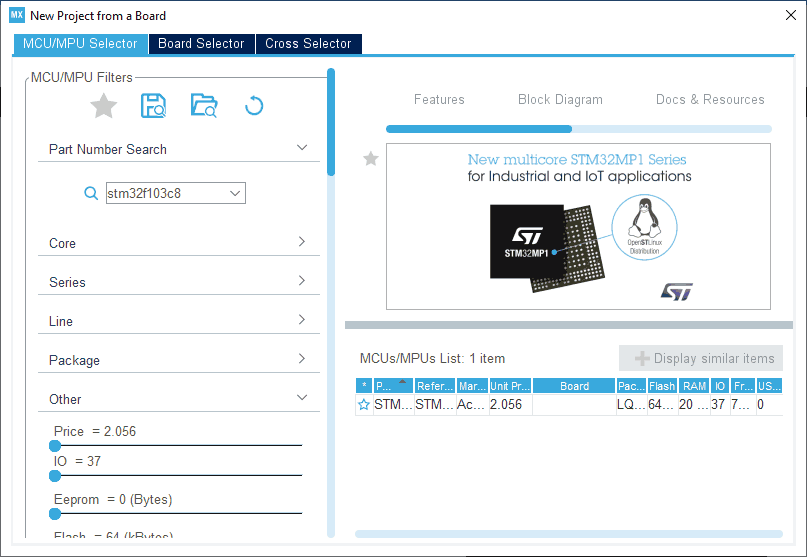807x557 pixels.
Task: Open the Docs & Resources tab
Action: [x=710, y=99]
